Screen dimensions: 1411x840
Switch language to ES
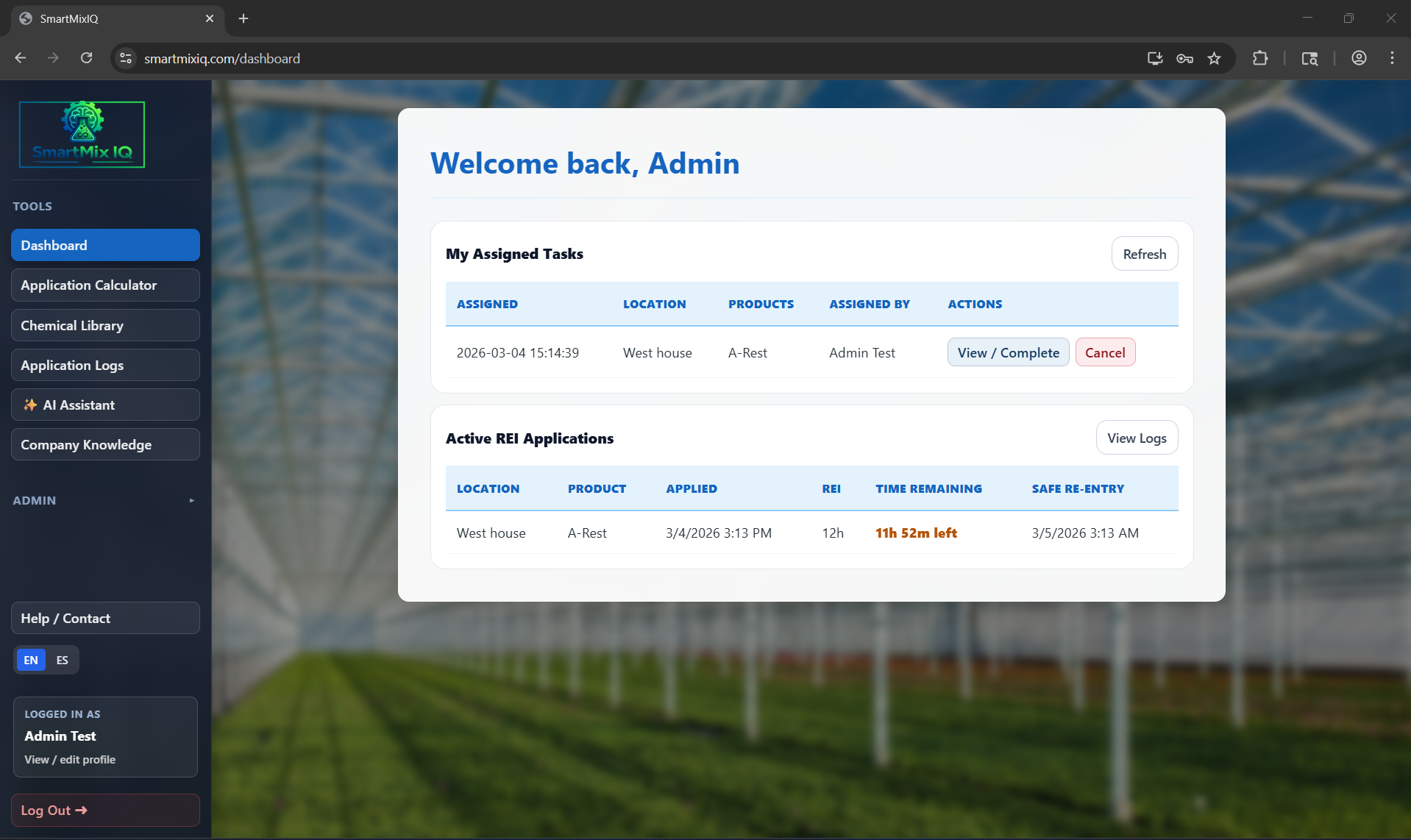(62, 660)
